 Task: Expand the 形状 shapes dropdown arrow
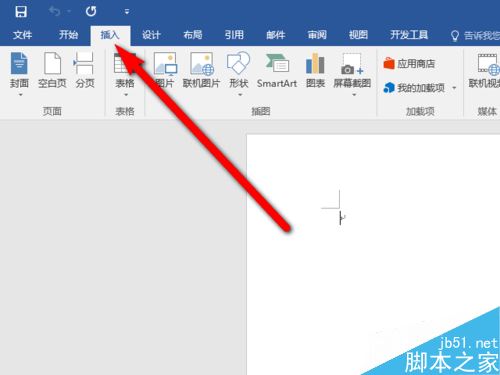(x=240, y=95)
